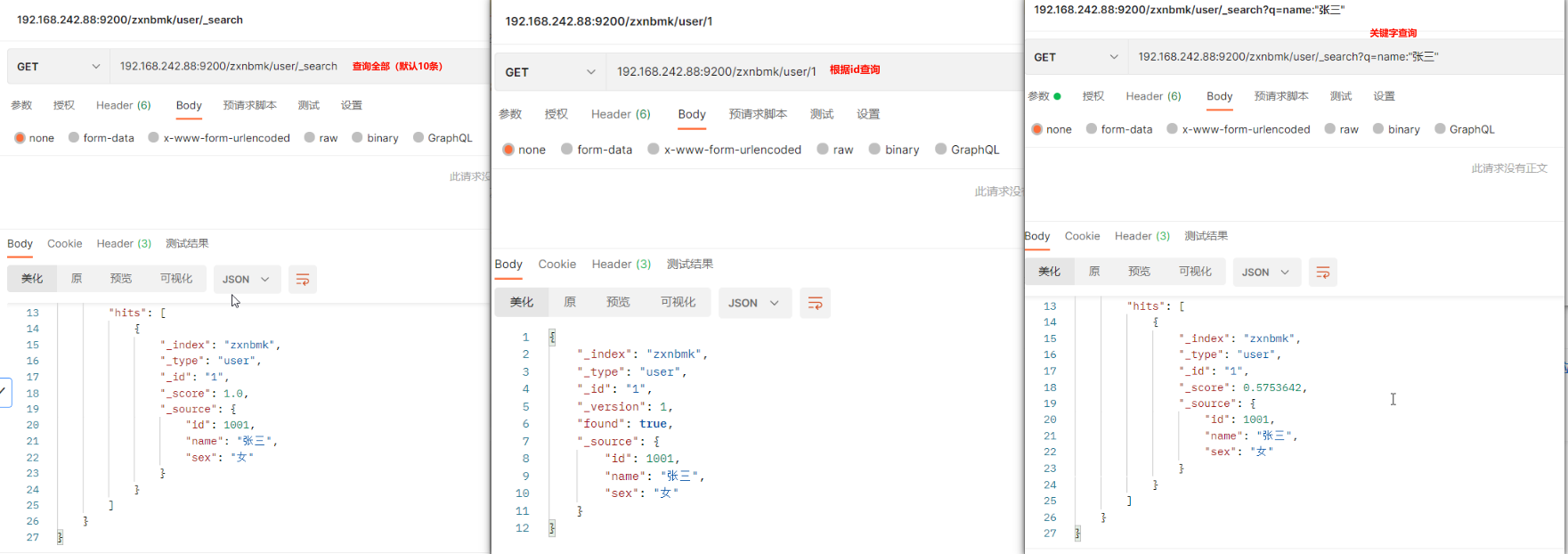This screenshot has height=554, width=1568.
Task: Open GET method dropdown in middle panel
Action: [550, 72]
